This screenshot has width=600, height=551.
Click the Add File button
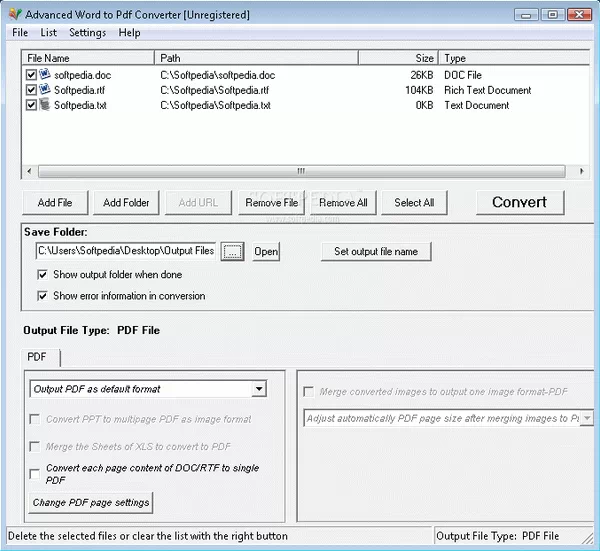click(55, 202)
